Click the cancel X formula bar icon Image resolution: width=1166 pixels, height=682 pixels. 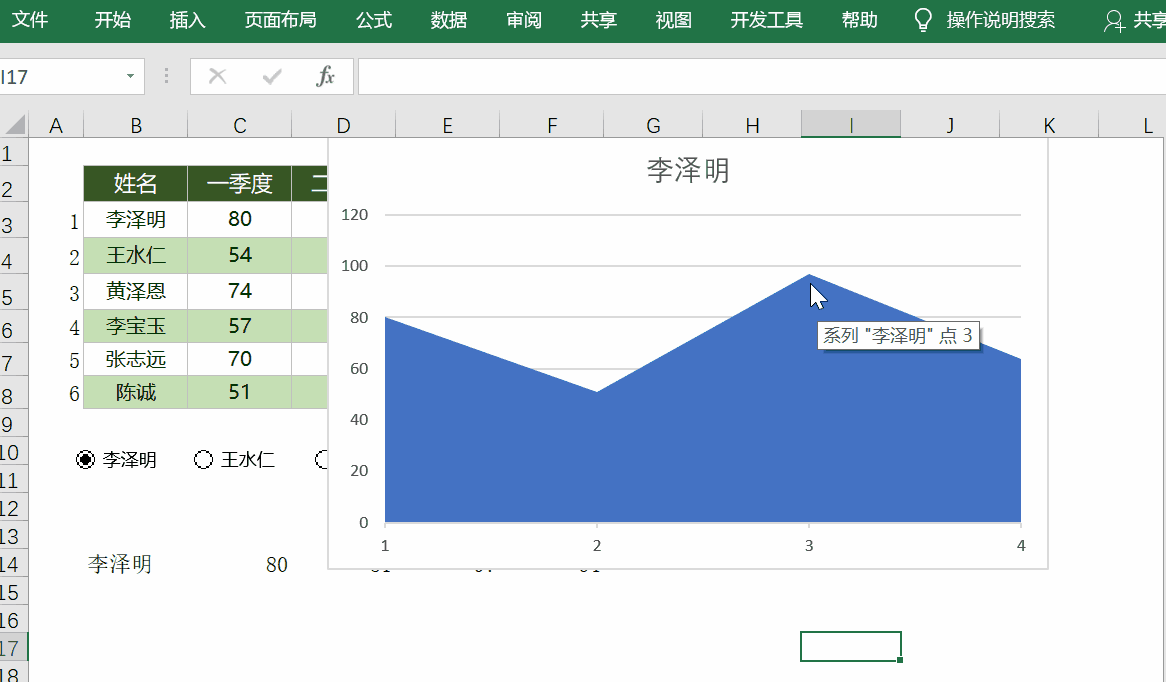click(x=217, y=77)
